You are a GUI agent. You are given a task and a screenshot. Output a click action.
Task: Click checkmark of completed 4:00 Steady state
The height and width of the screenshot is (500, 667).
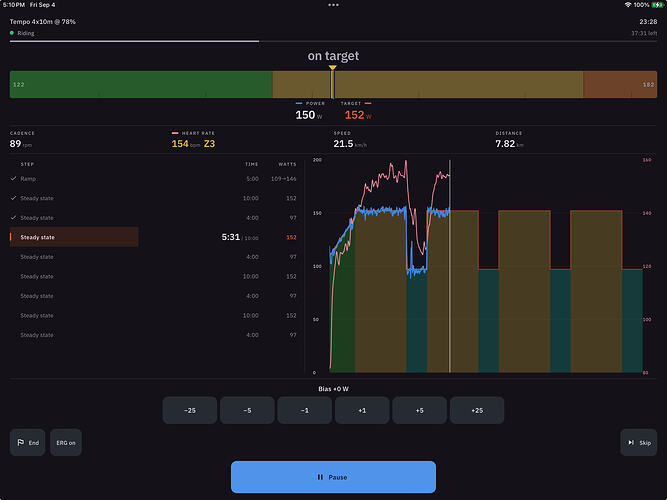(x=14, y=218)
